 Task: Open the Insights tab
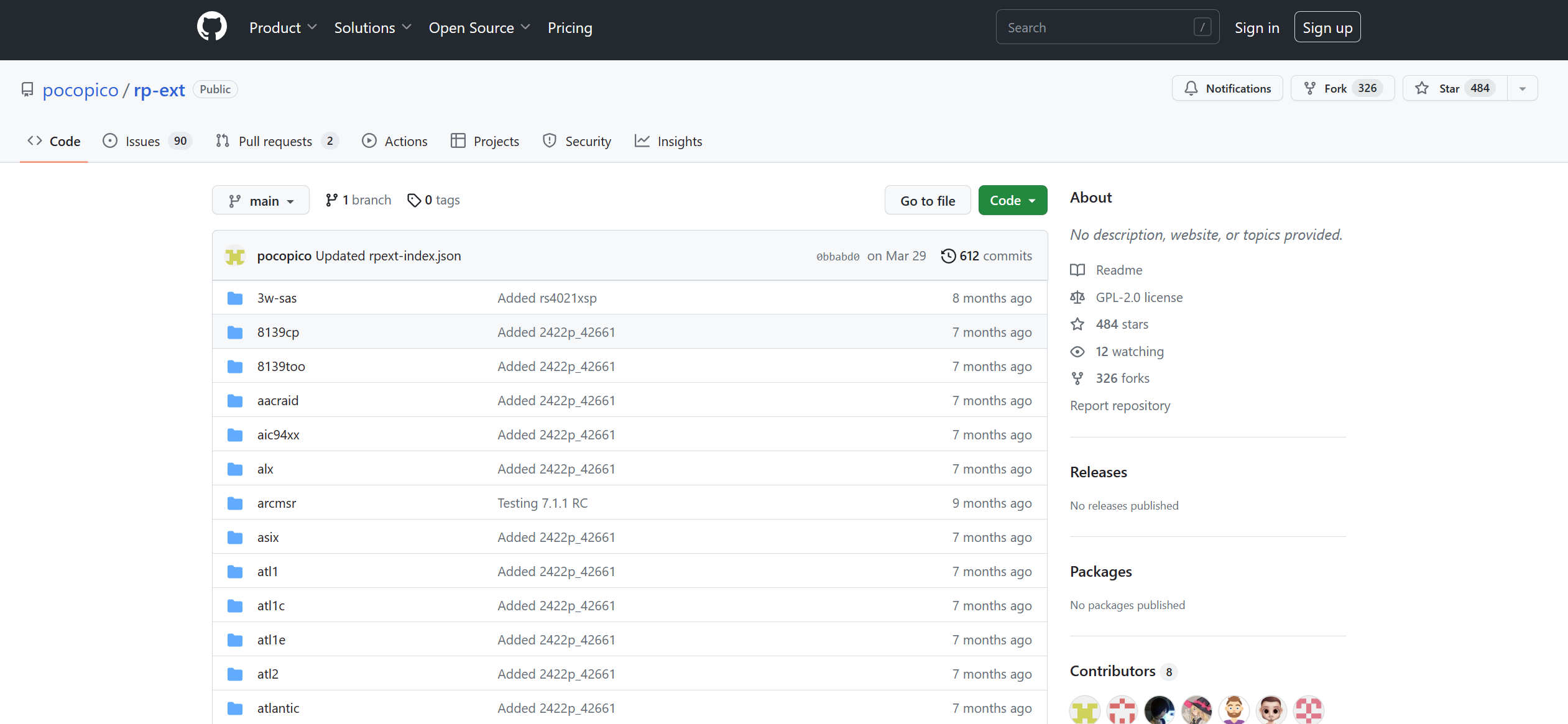click(x=668, y=142)
